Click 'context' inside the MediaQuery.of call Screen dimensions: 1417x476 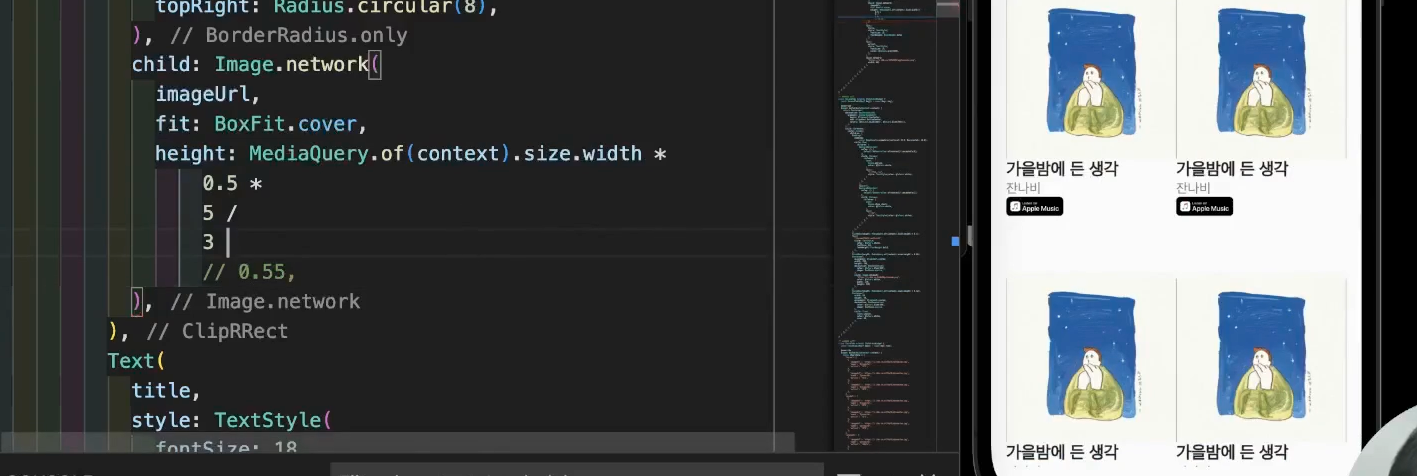pos(458,154)
